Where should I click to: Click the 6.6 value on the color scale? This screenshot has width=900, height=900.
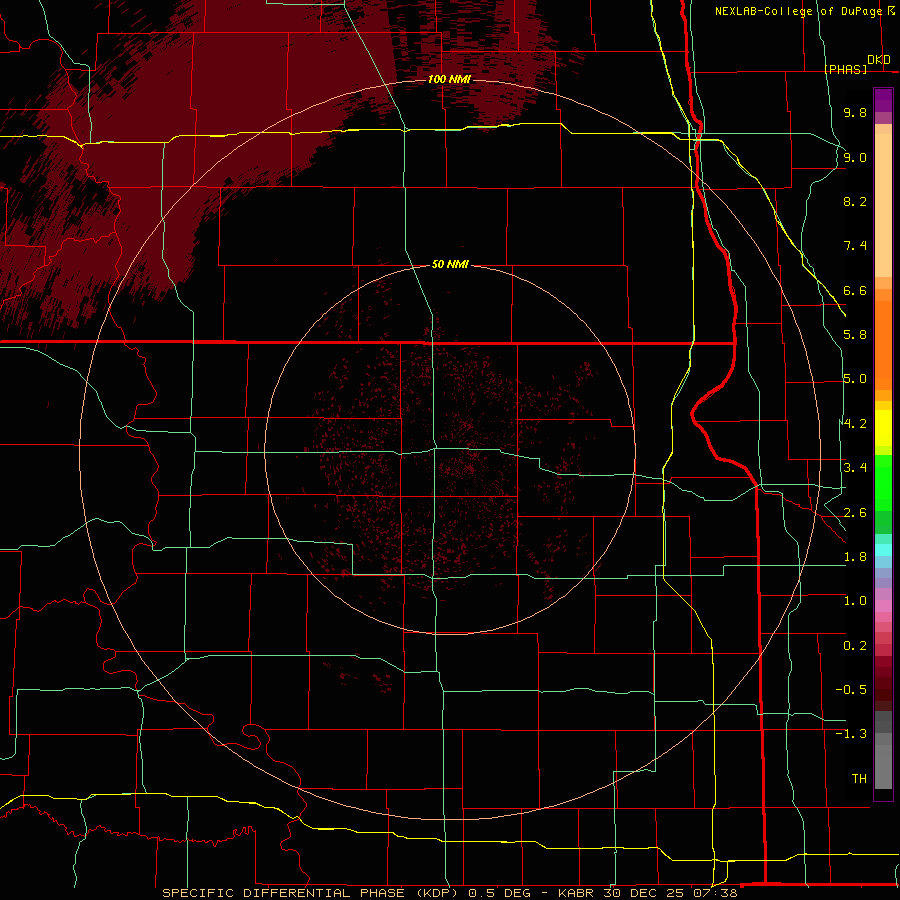tap(855, 290)
